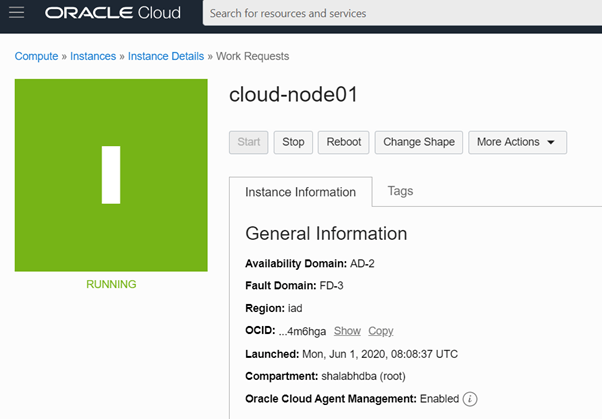Stop the cloud-node01 instance
This screenshot has height=419, width=602.
click(x=293, y=142)
